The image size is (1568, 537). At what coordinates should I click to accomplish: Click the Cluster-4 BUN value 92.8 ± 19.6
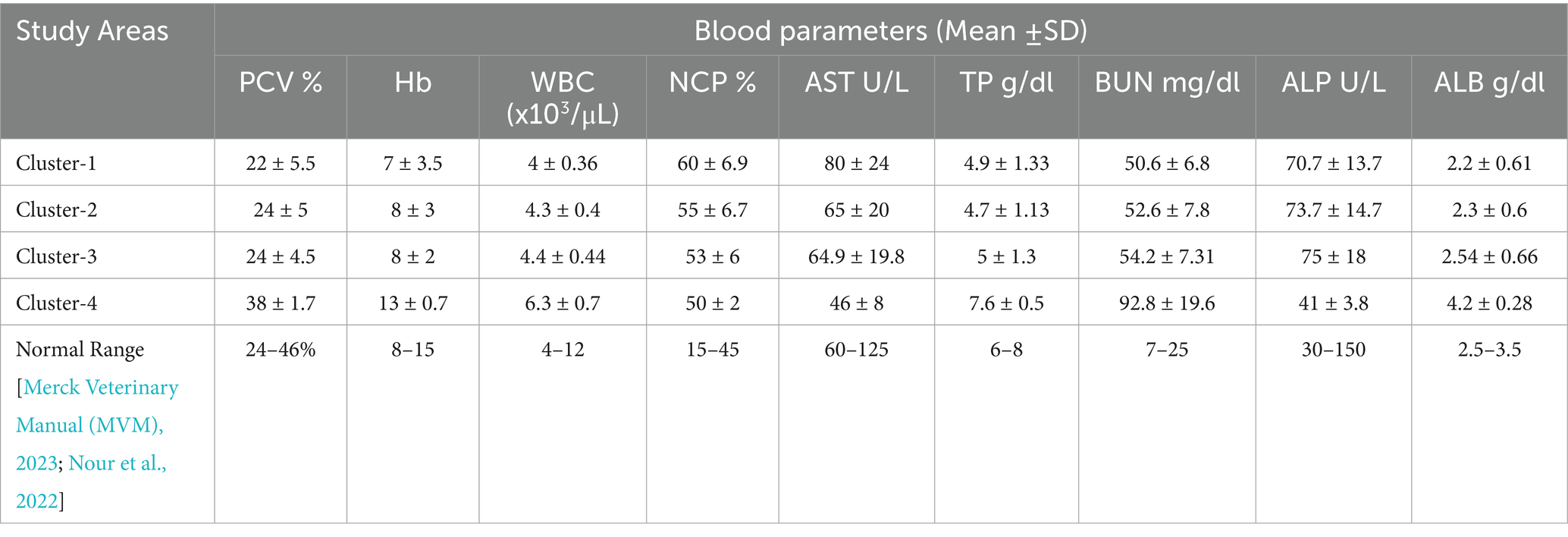(1167, 303)
